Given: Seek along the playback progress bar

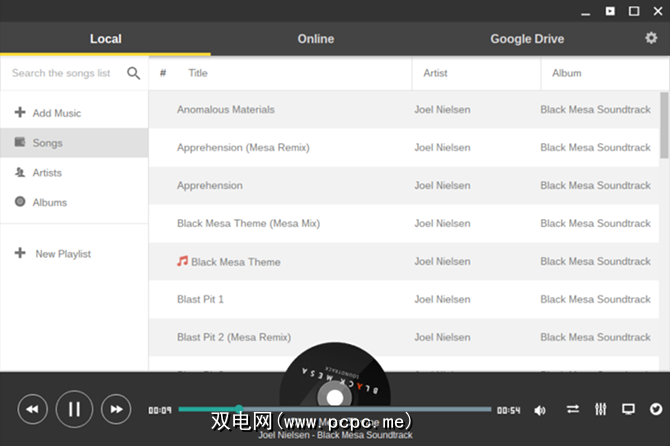Looking at the screenshot, I should pyautogui.click(x=335, y=409).
